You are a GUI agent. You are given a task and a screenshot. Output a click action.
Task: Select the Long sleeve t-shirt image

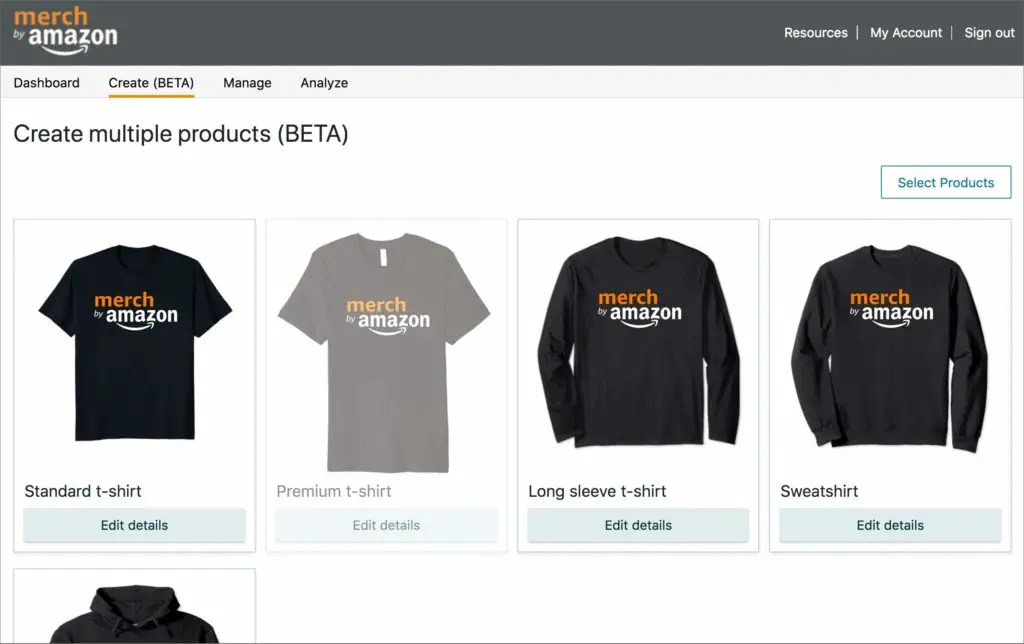[637, 345]
